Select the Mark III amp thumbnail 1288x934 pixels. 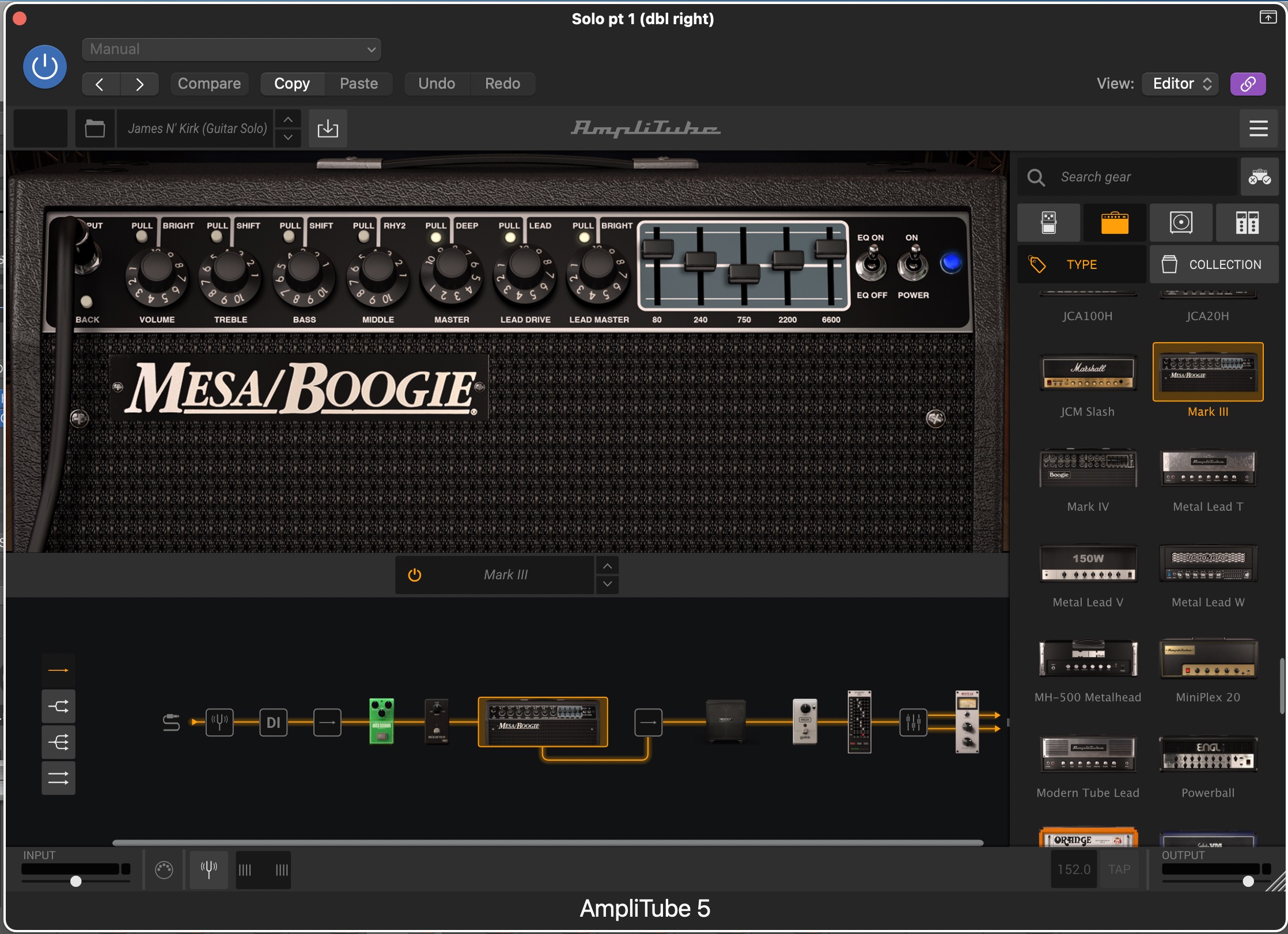point(1208,372)
